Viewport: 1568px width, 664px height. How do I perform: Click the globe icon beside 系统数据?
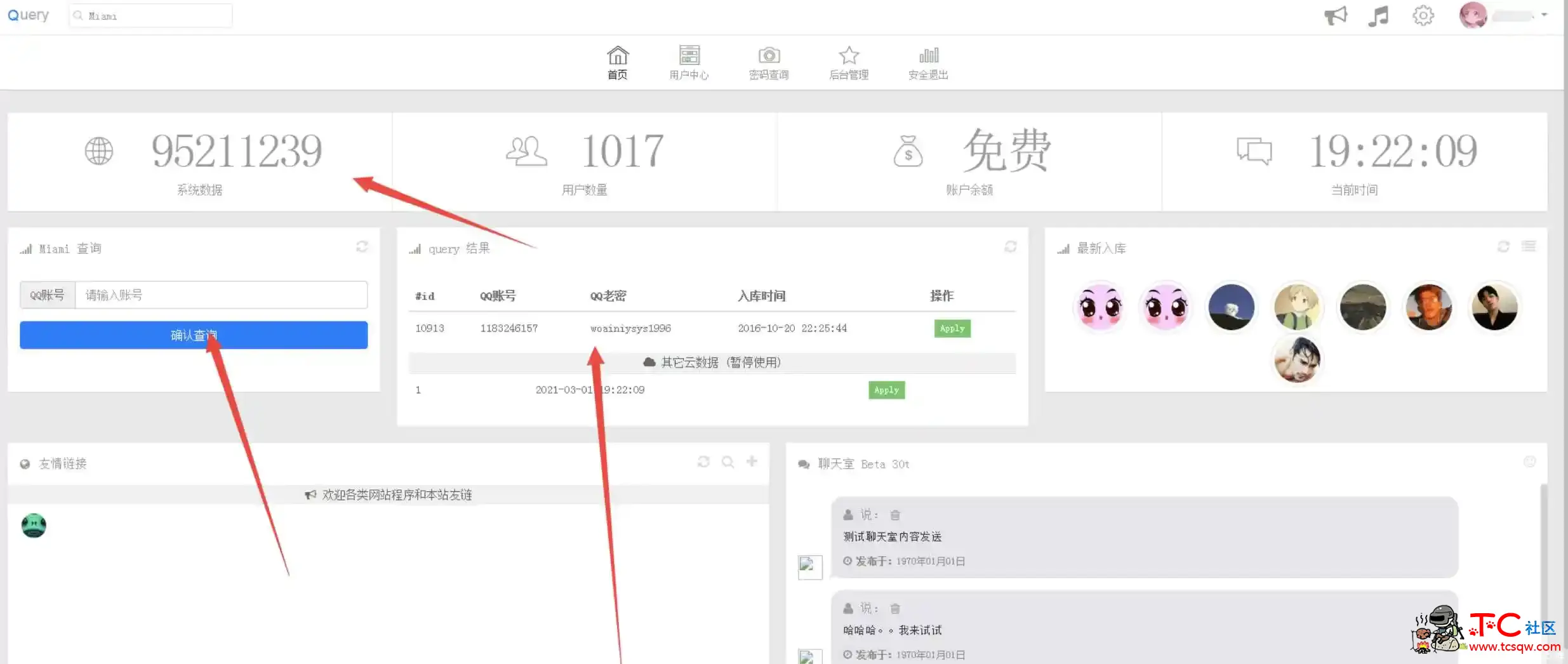pyautogui.click(x=99, y=151)
